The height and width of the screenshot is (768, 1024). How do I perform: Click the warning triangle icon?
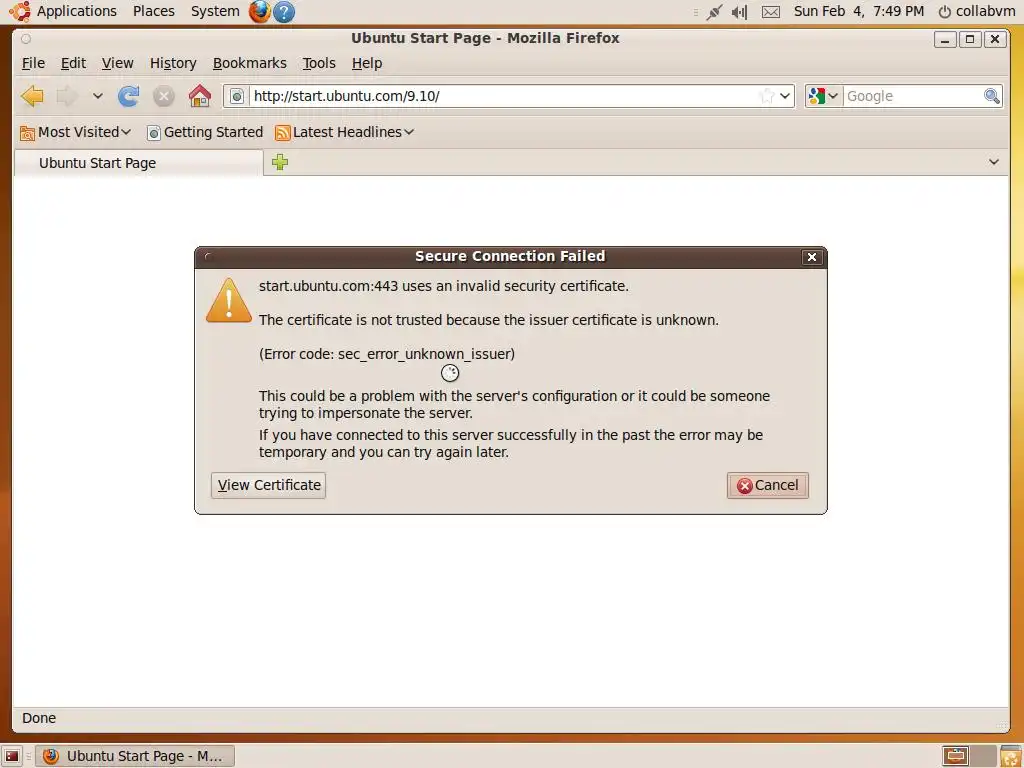click(x=229, y=301)
